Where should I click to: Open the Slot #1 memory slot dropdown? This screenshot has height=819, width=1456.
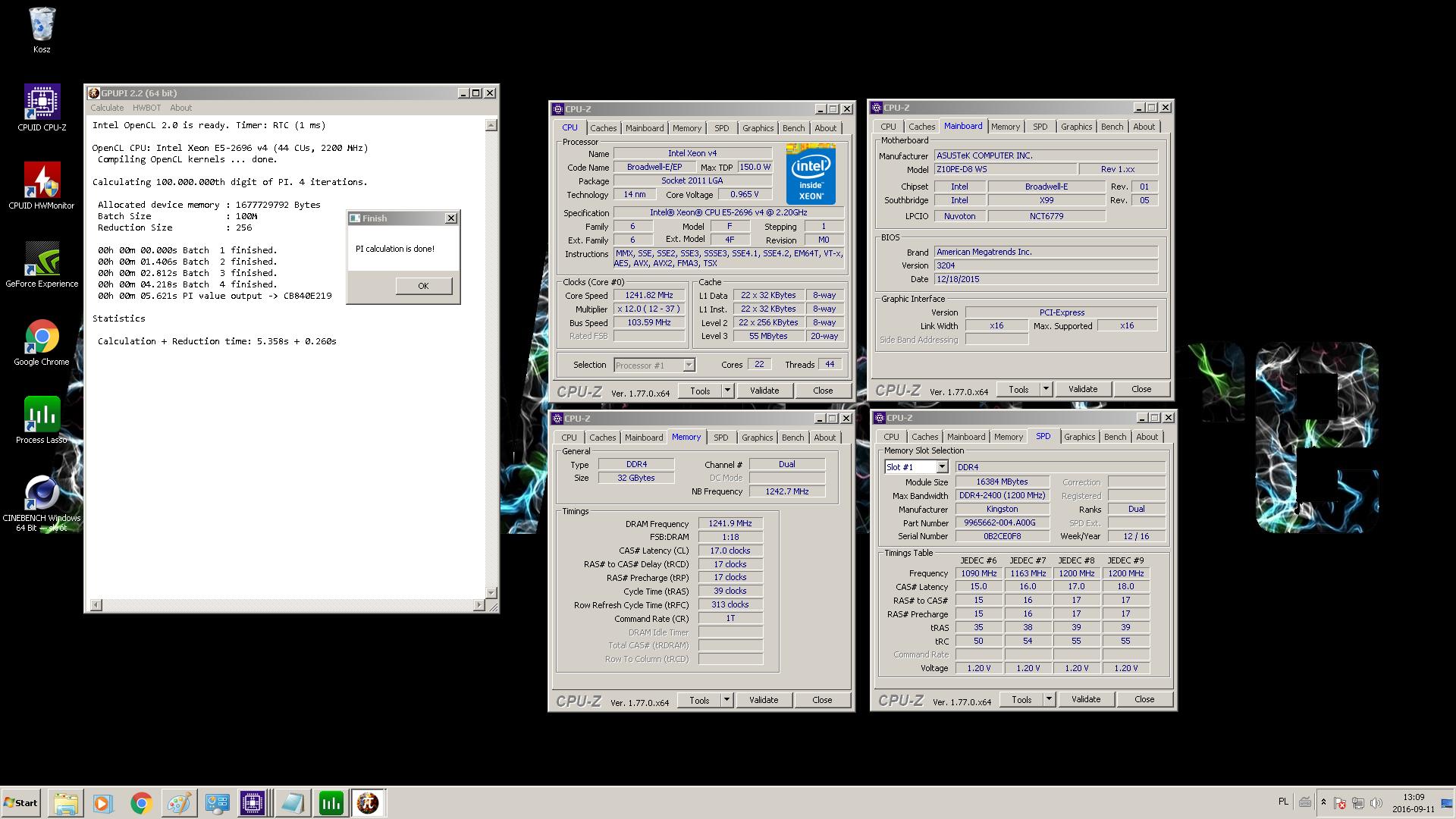click(916, 467)
